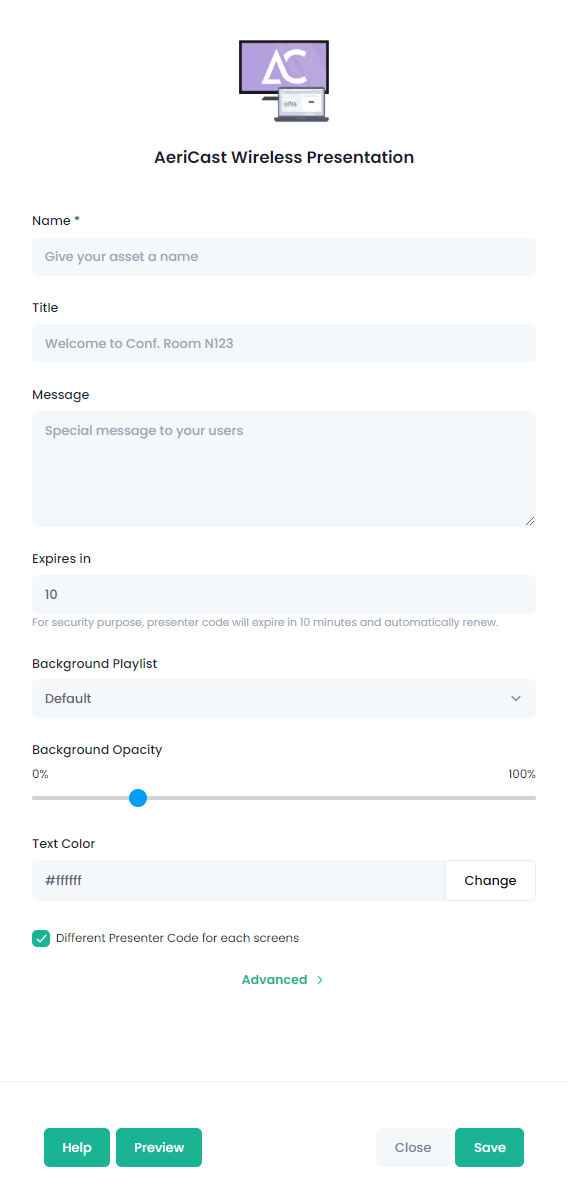Click the Close button
568x1185 pixels.
point(412,1147)
